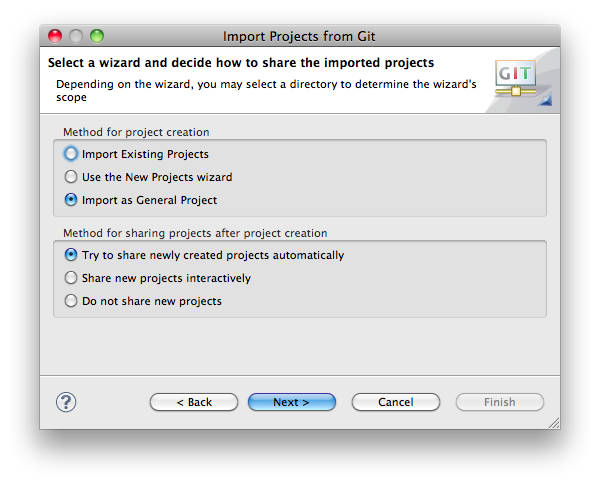Cancel the Git import wizard
600x484 pixels.
(x=396, y=402)
